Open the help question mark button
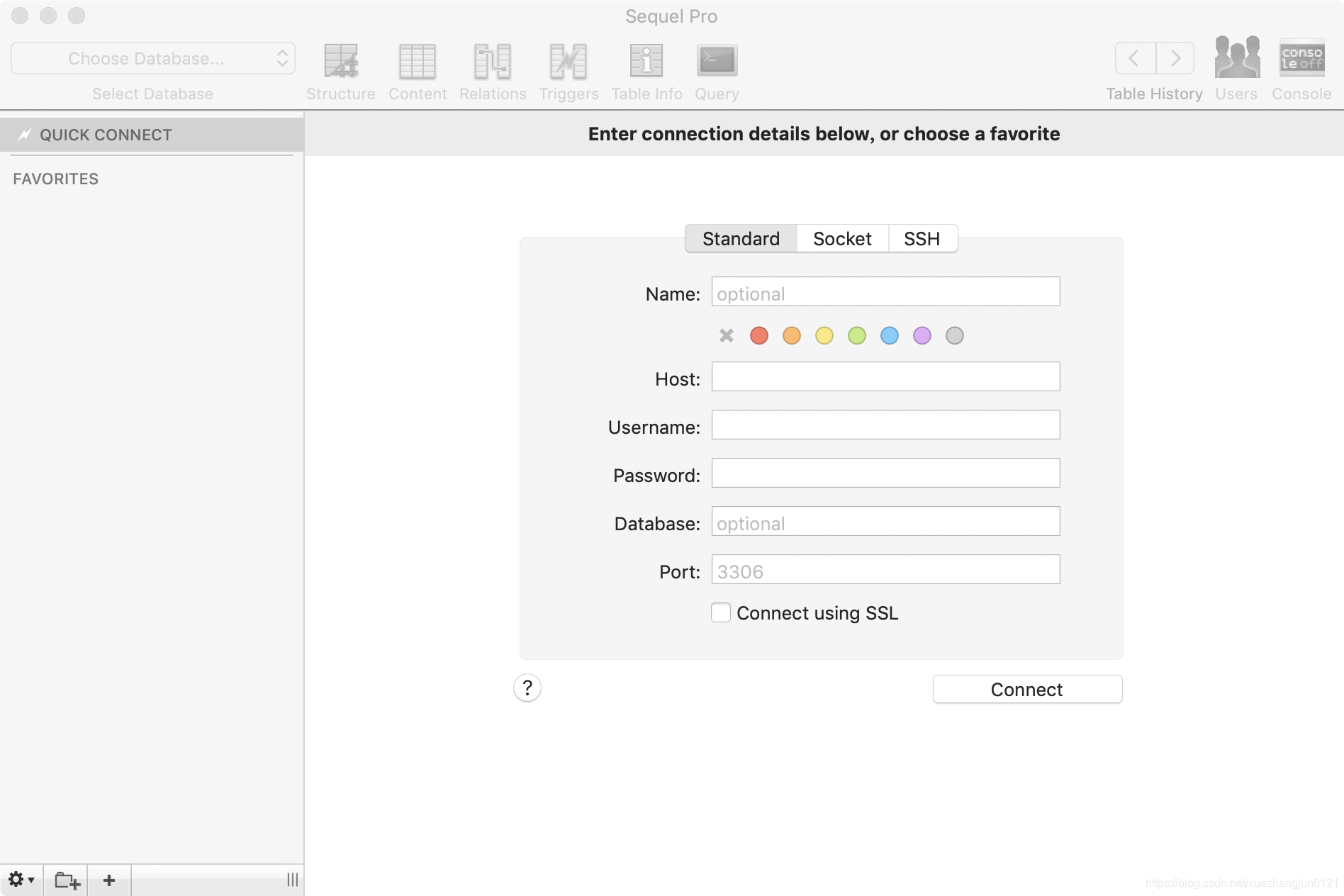1344x896 pixels. click(x=527, y=688)
